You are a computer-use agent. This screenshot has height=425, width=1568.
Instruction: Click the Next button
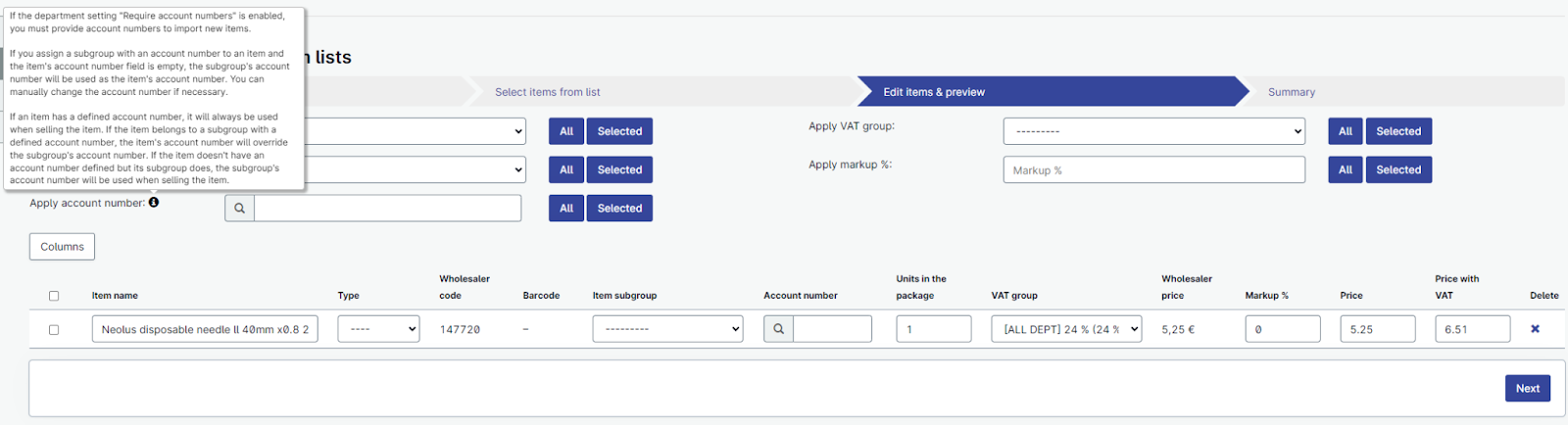tap(1527, 389)
